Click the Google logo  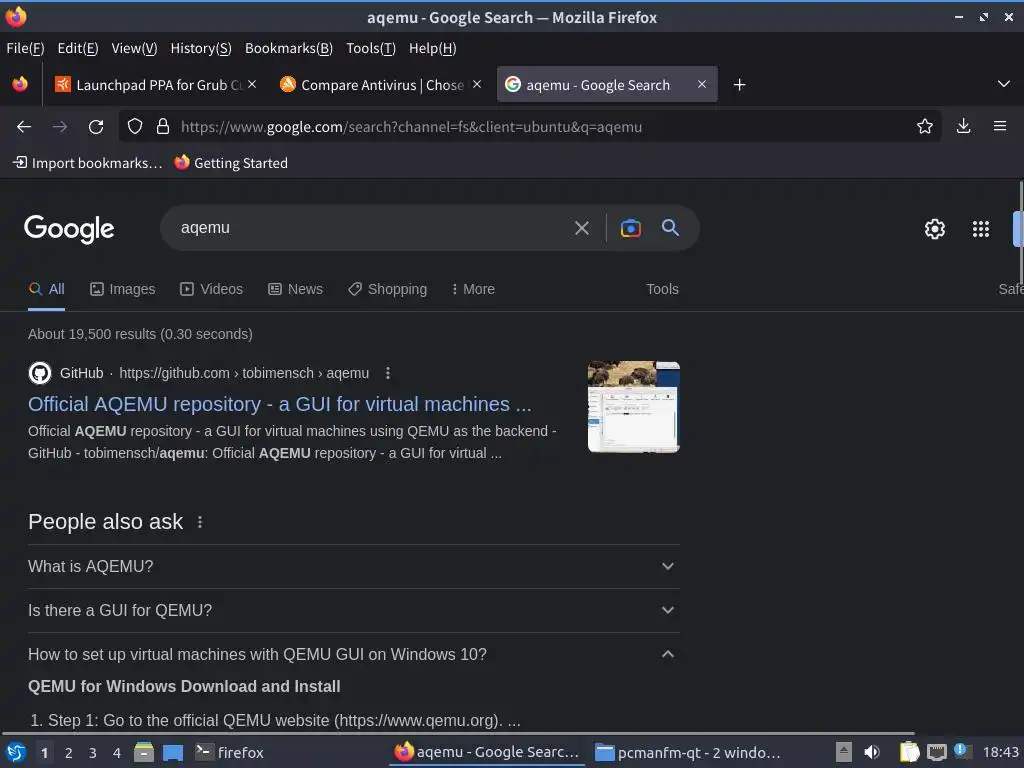point(69,229)
